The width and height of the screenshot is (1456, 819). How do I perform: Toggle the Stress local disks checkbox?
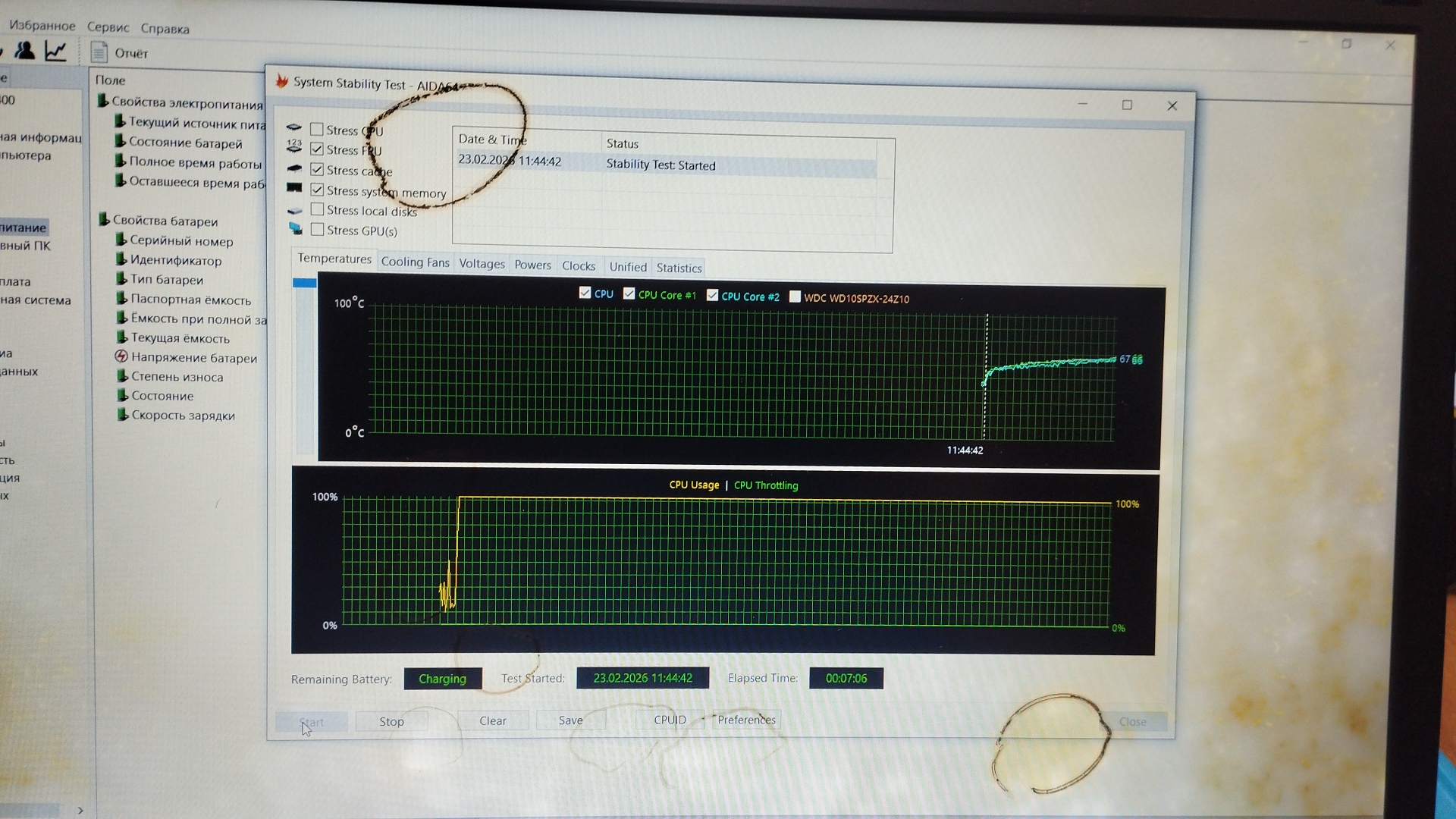point(317,209)
